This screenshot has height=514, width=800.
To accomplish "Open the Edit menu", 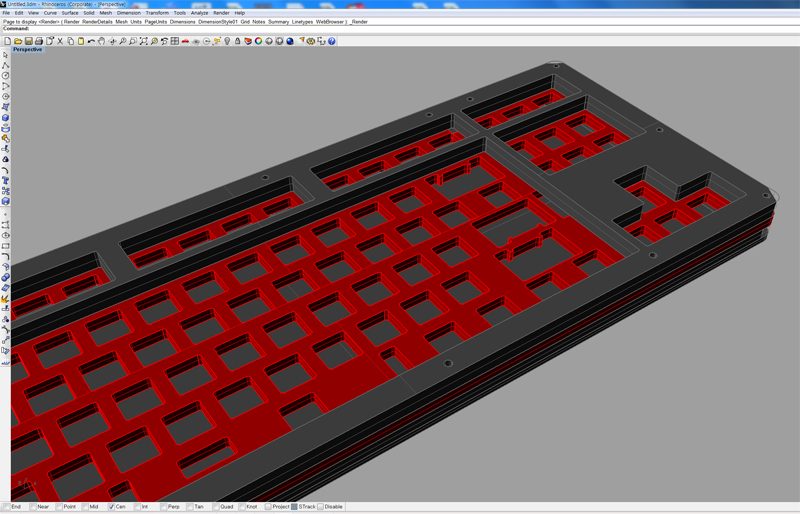I will coord(19,13).
